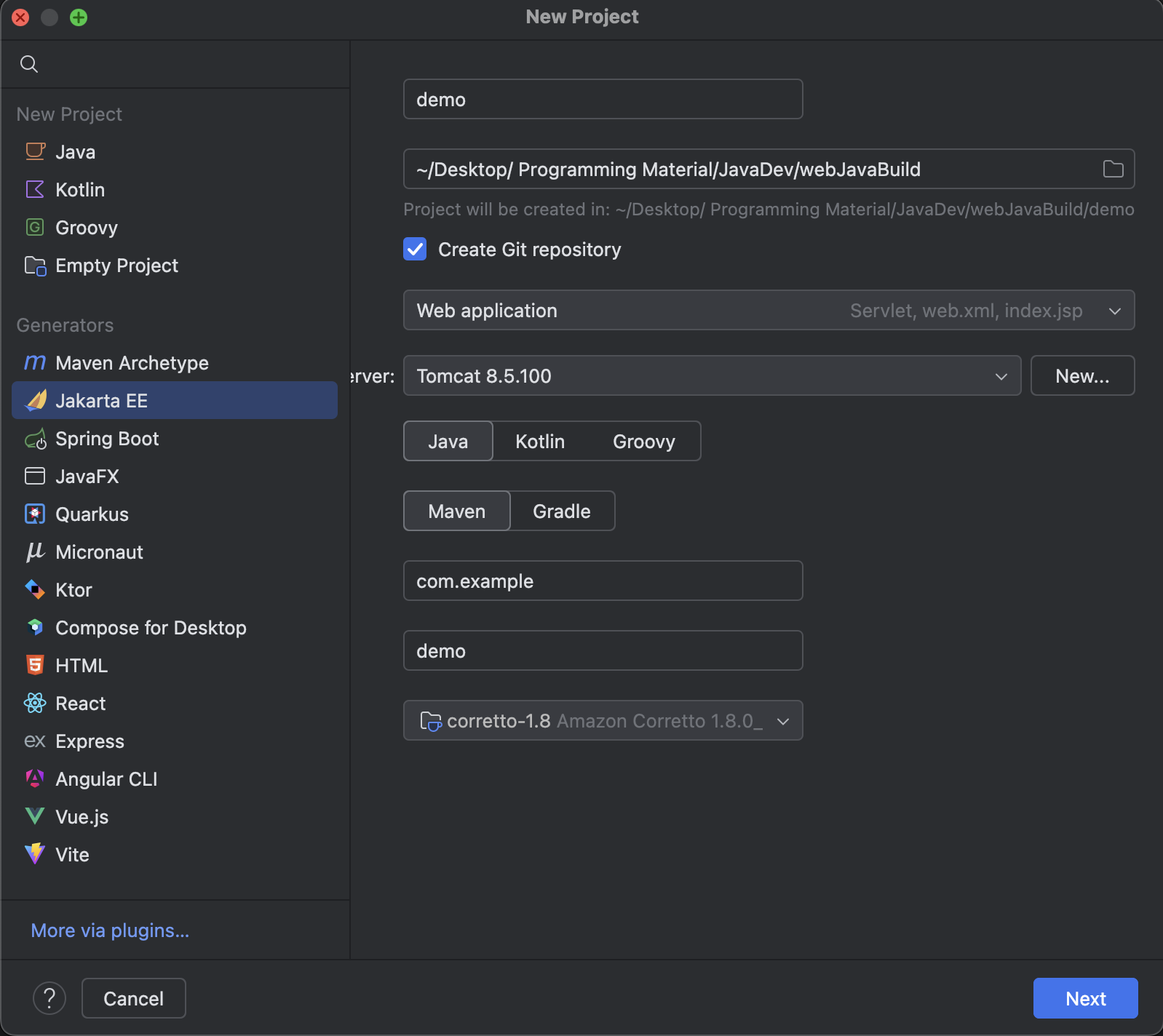Click the JDK folder icon in corretto dropdown

pos(430,721)
